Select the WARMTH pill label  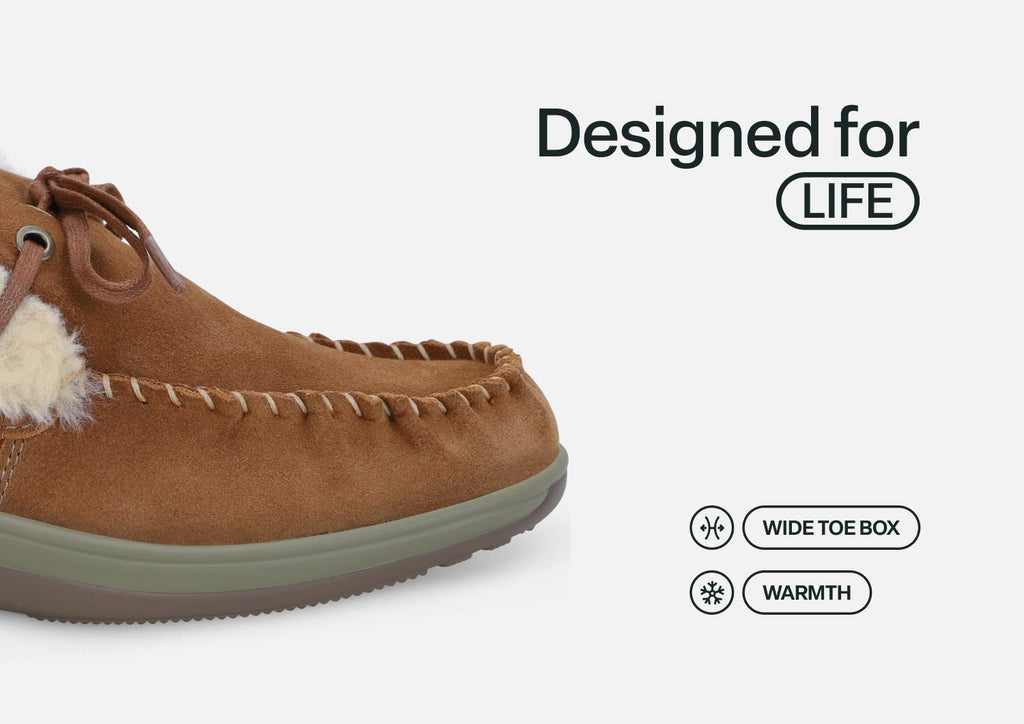pyautogui.click(x=807, y=593)
